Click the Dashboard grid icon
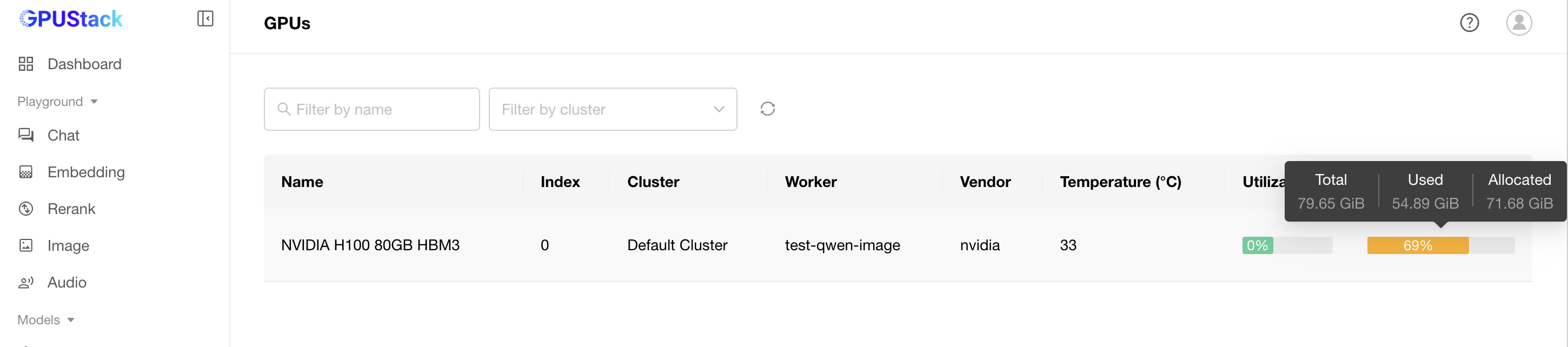Screen dimensions: 1568x347 (x=25, y=64)
